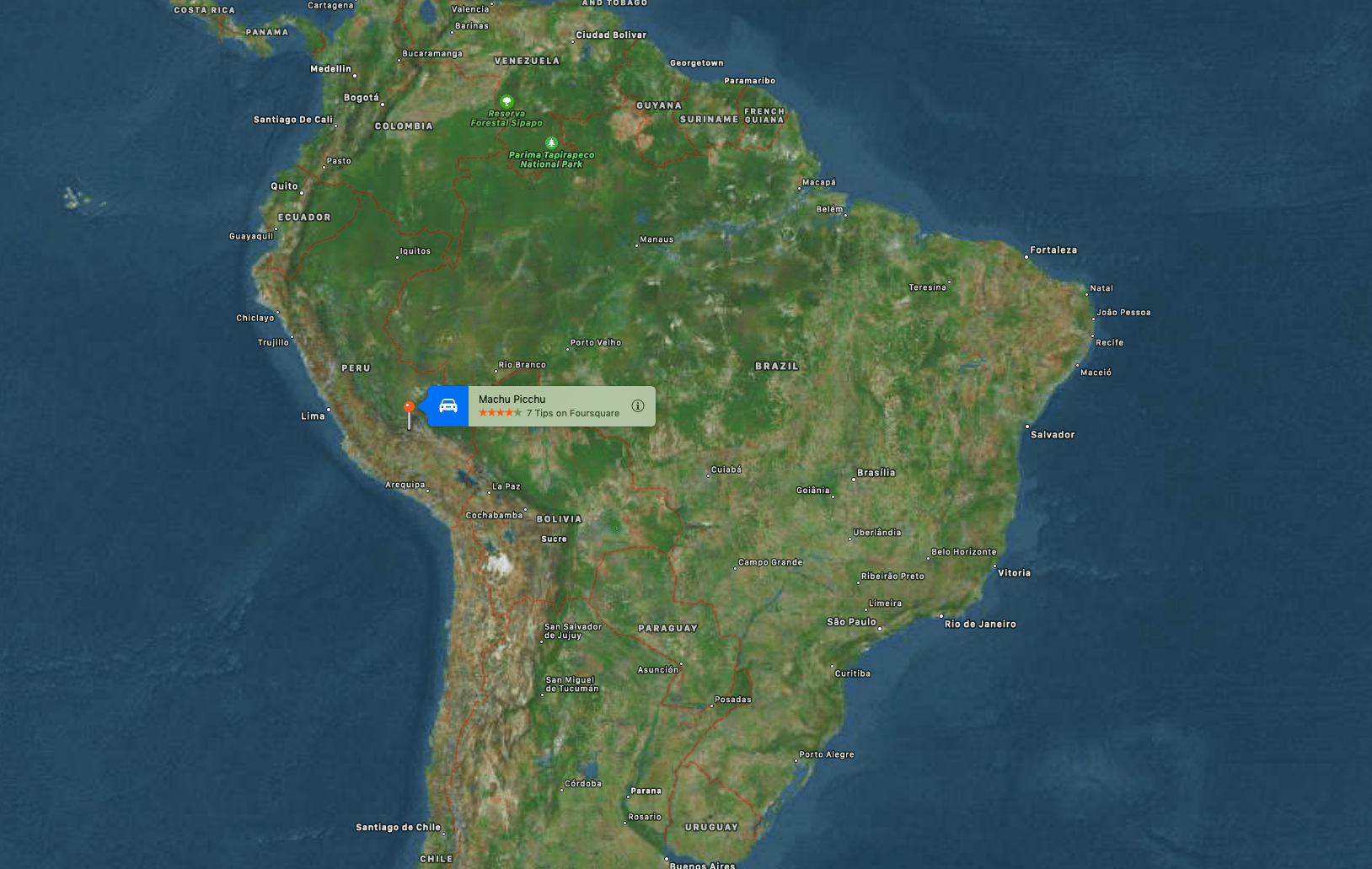This screenshot has height=869, width=1372.
Task: Click the ECUADOR country label
Action: (x=304, y=217)
